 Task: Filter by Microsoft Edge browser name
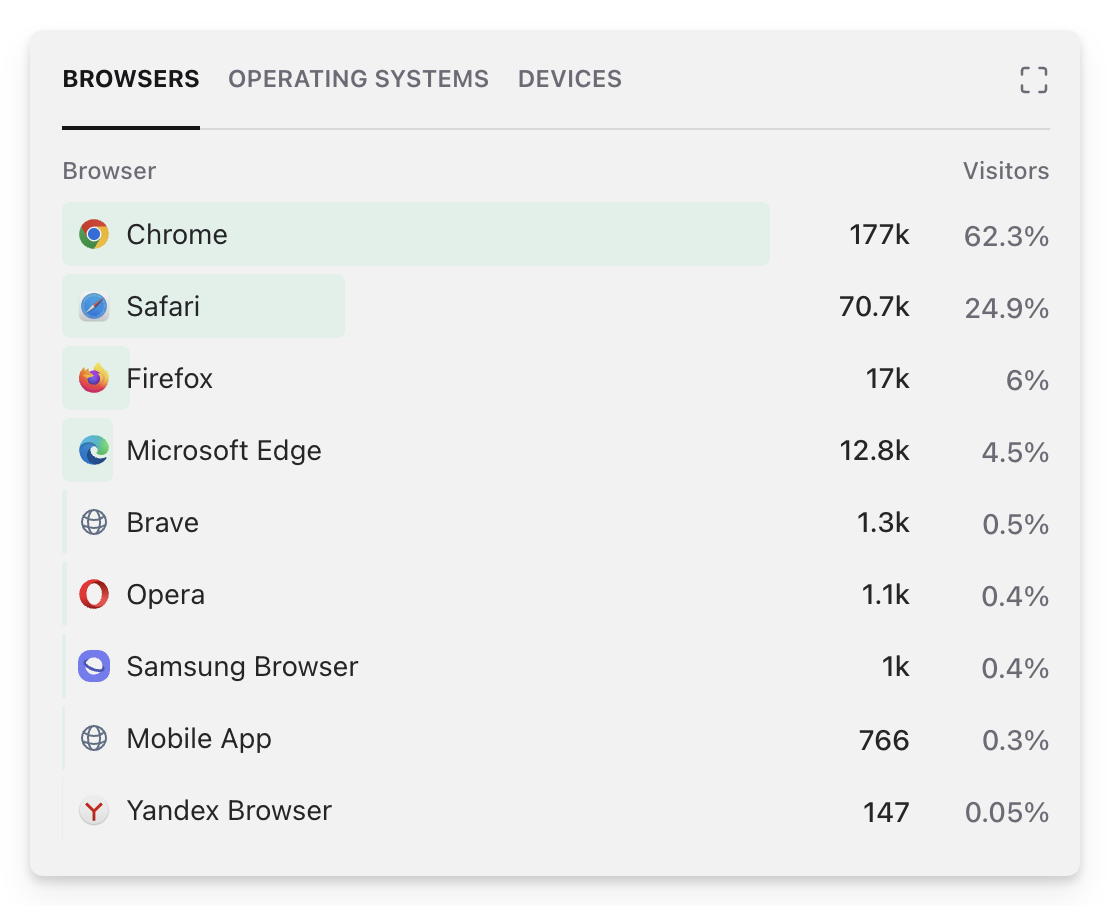click(x=224, y=451)
